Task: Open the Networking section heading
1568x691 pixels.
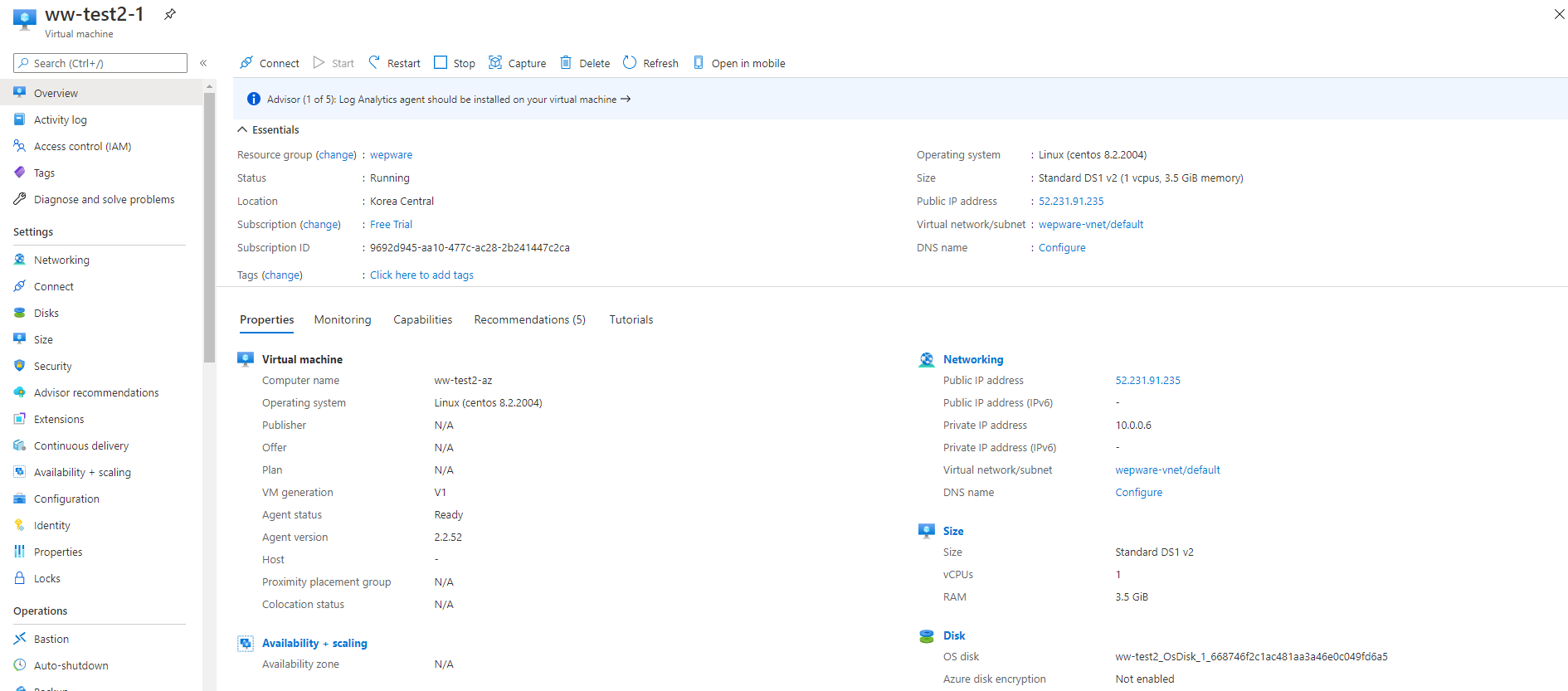Action: tap(973, 359)
